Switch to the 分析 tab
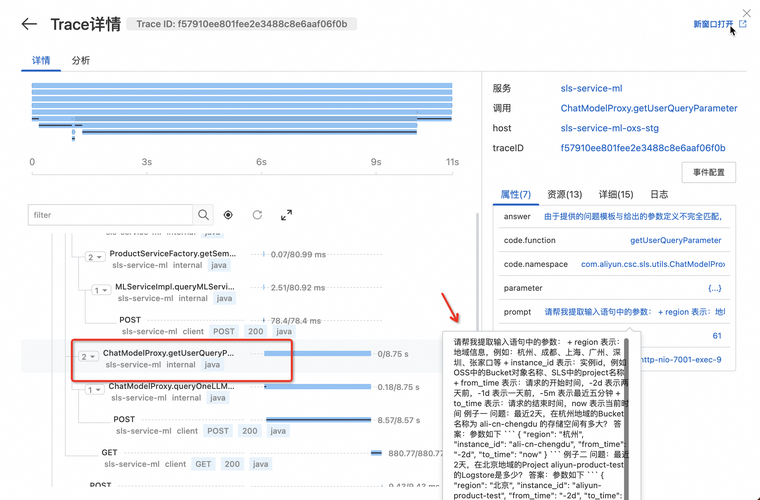Image resolution: width=760 pixels, height=500 pixels. 80,61
